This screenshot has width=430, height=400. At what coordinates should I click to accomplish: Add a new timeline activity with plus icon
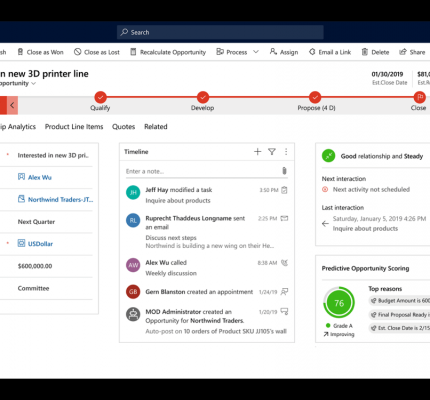pyautogui.click(x=257, y=152)
